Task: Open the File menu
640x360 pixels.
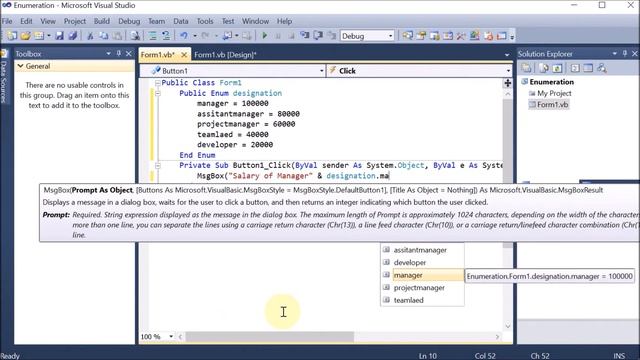Action: coord(7,21)
